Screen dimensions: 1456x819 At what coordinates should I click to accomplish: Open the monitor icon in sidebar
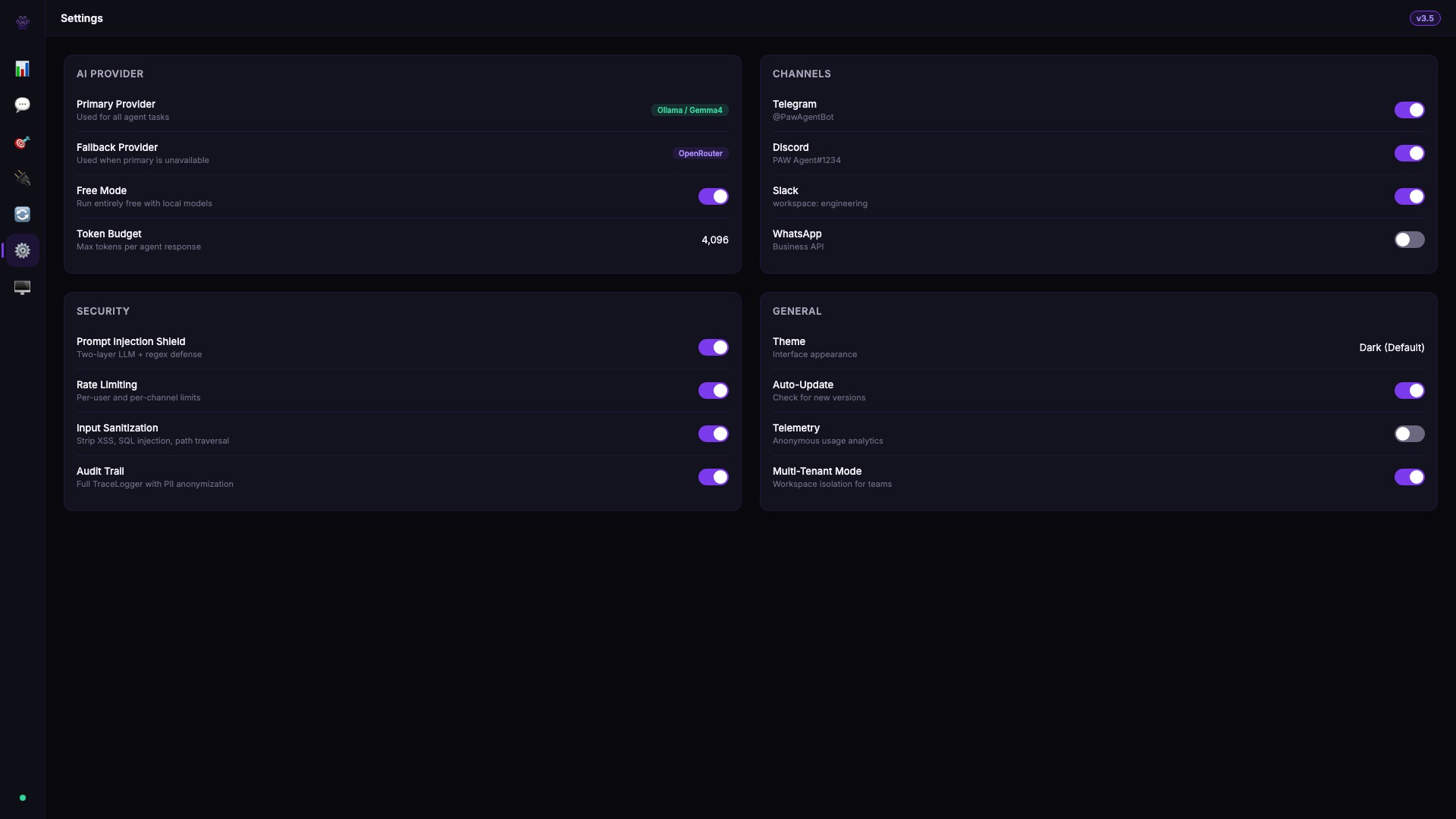pos(23,287)
